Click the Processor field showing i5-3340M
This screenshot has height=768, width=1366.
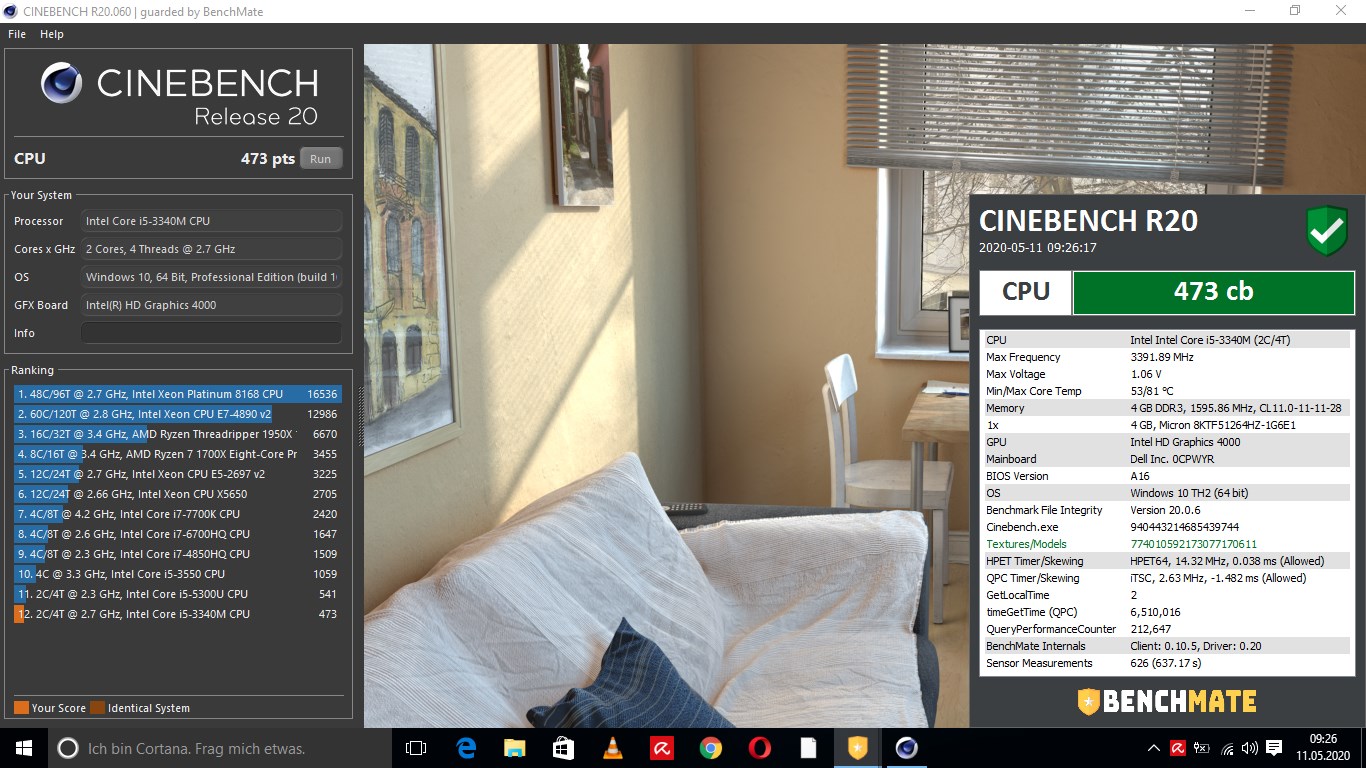click(211, 221)
